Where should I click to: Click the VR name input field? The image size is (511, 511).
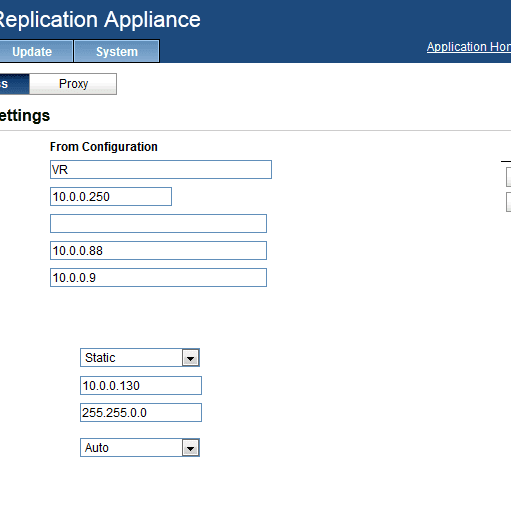(161, 169)
